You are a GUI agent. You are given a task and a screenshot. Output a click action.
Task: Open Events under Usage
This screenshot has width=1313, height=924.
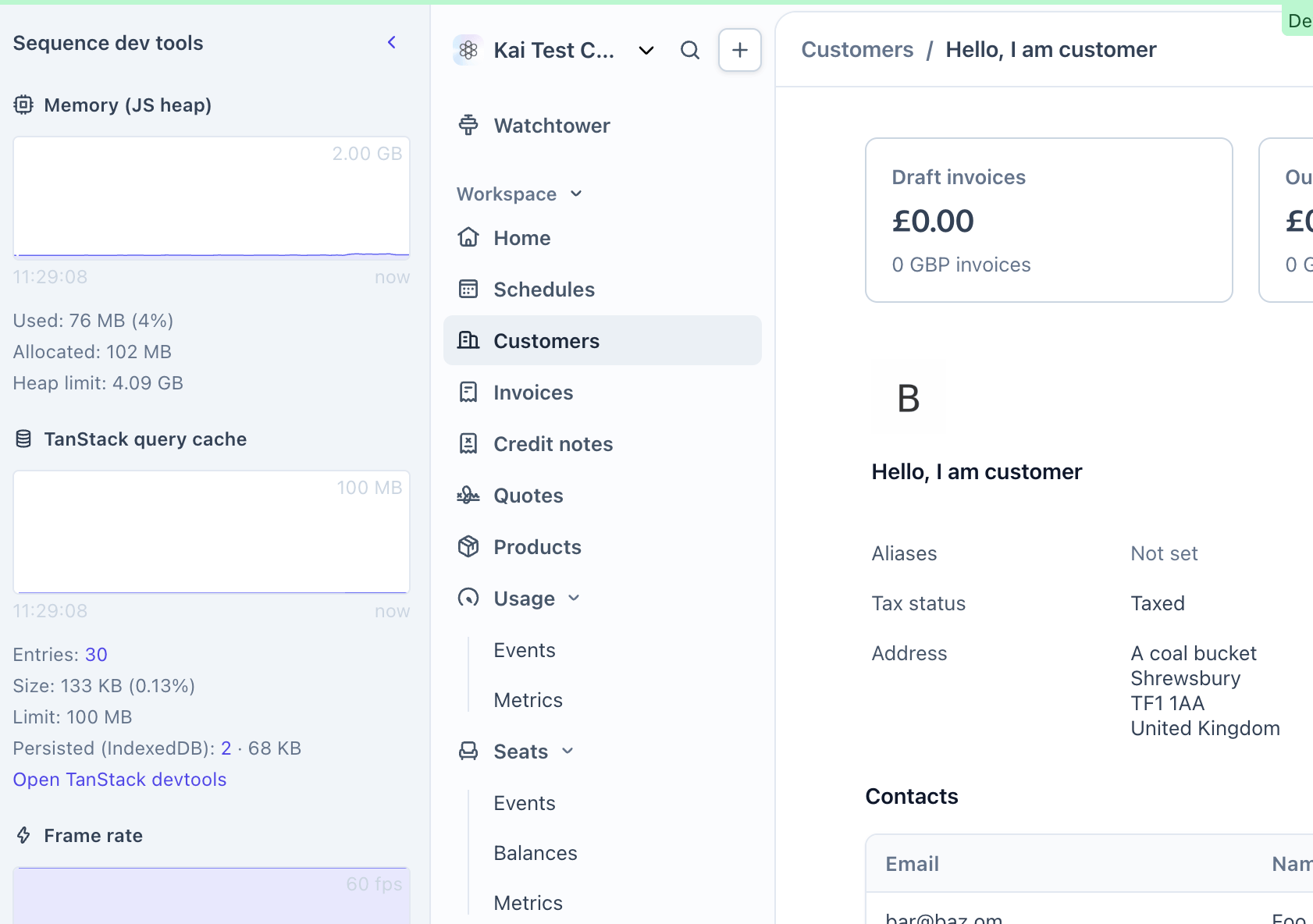525,650
